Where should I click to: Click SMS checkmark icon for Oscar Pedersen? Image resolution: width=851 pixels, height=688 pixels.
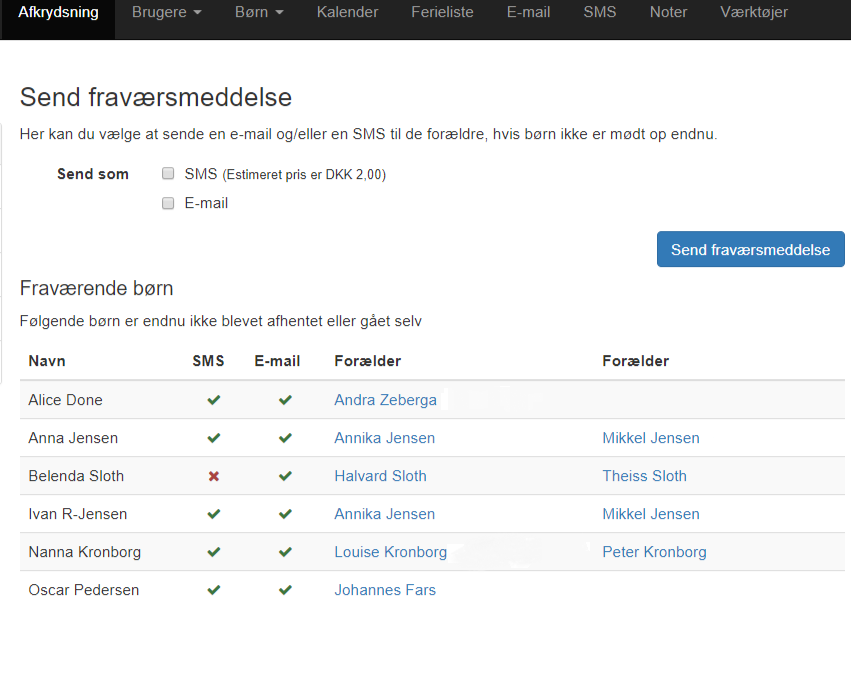tap(214, 590)
